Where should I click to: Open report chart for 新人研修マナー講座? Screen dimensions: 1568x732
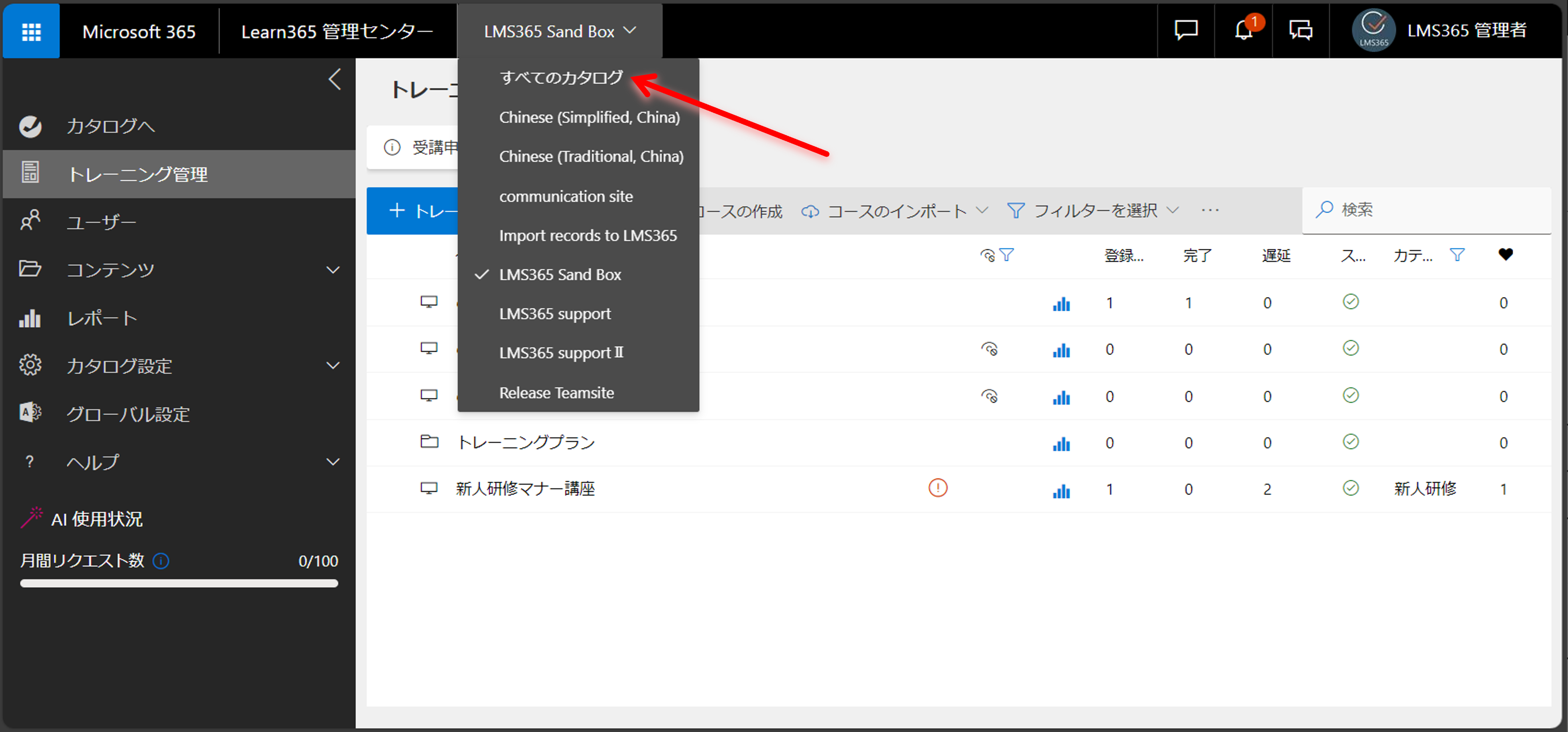click(x=1061, y=490)
